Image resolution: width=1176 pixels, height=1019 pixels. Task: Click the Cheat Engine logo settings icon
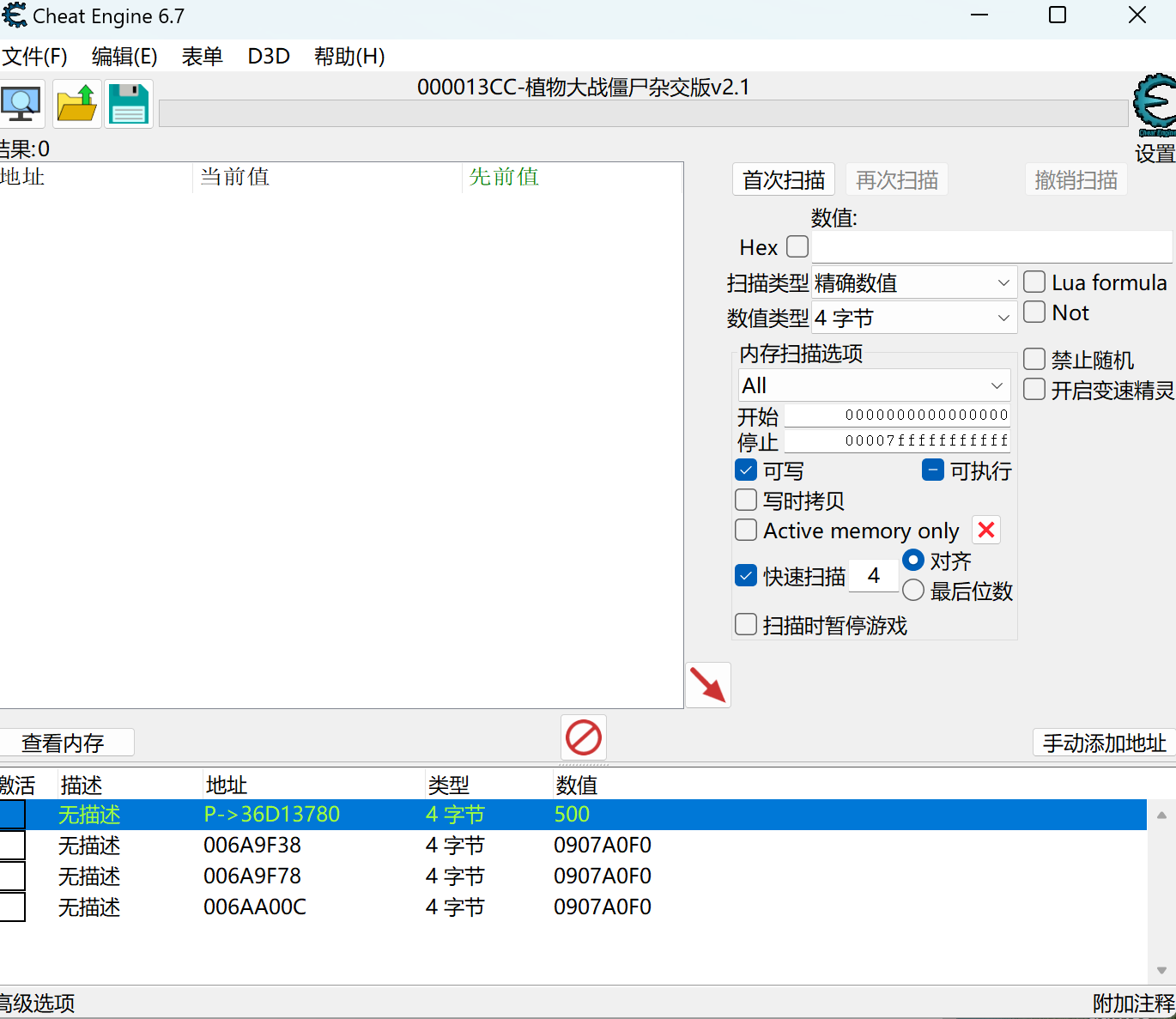tap(1155, 106)
